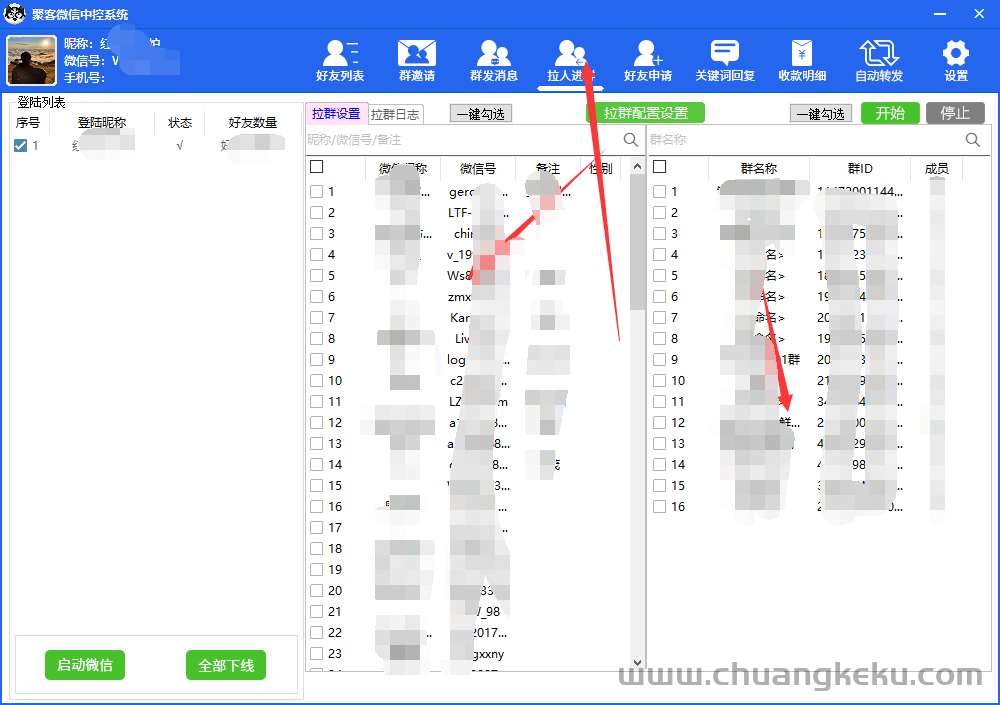Click the panda app logo in title bar
Screen dimensions: 1000x705
tap(15, 13)
